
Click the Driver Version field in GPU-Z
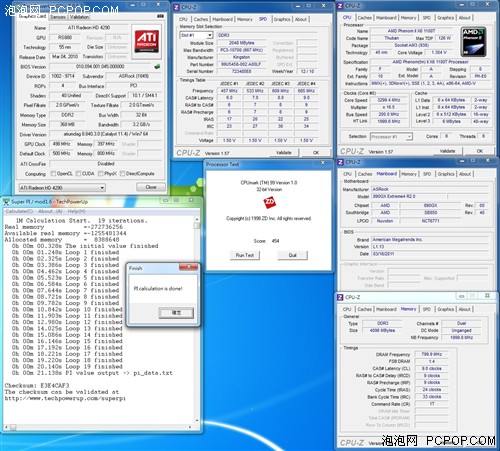click(105, 134)
